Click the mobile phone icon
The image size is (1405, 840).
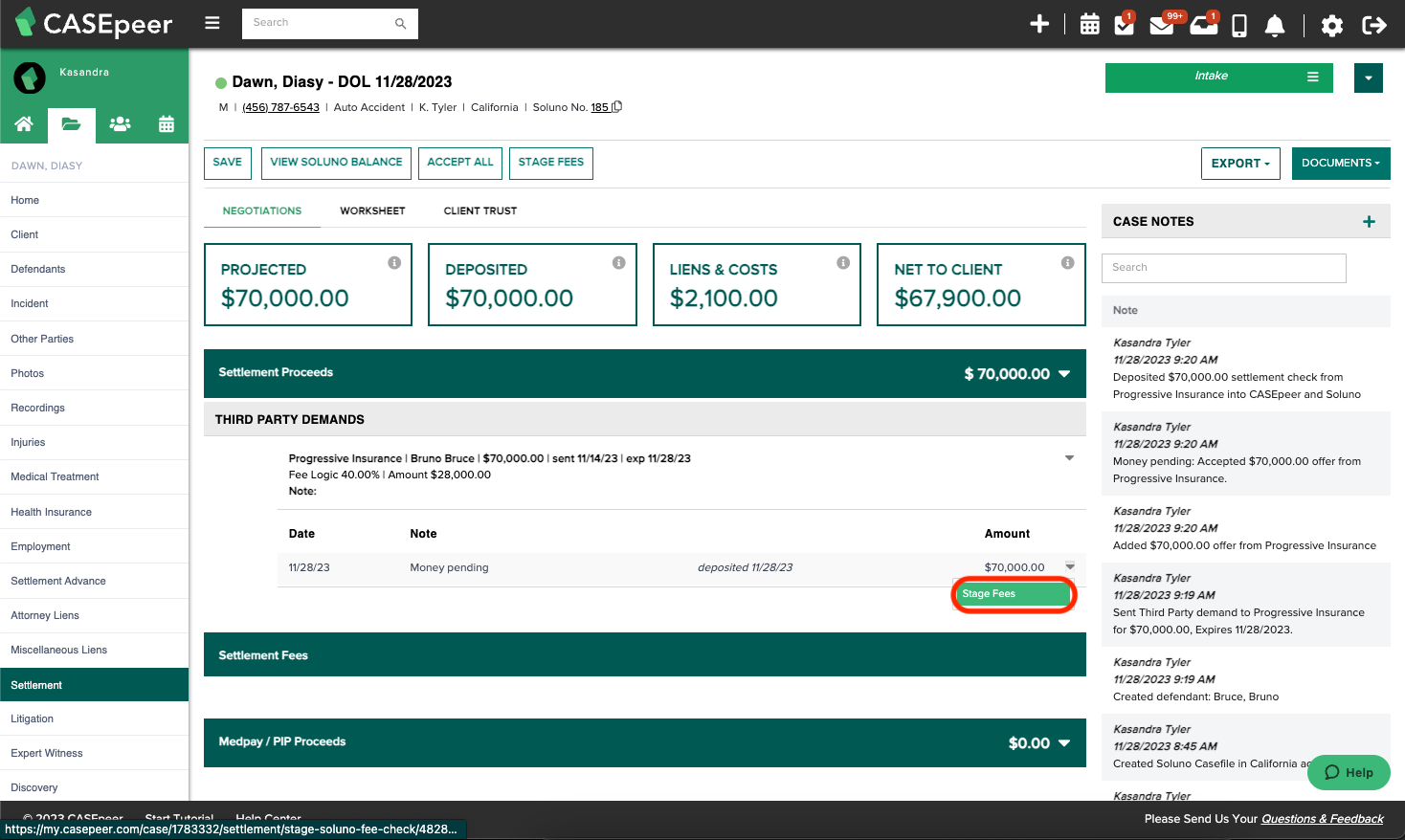1239,25
